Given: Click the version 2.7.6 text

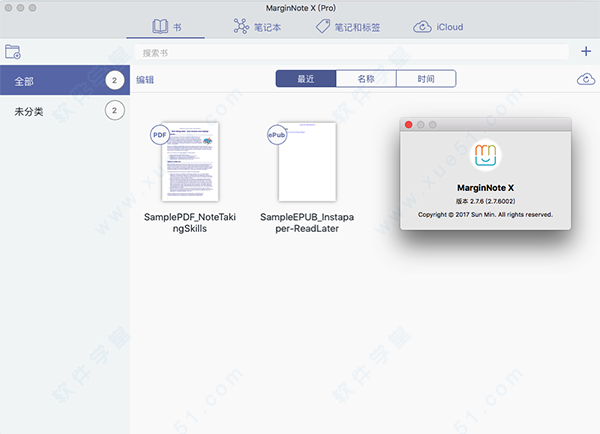Looking at the screenshot, I should tap(486, 201).
